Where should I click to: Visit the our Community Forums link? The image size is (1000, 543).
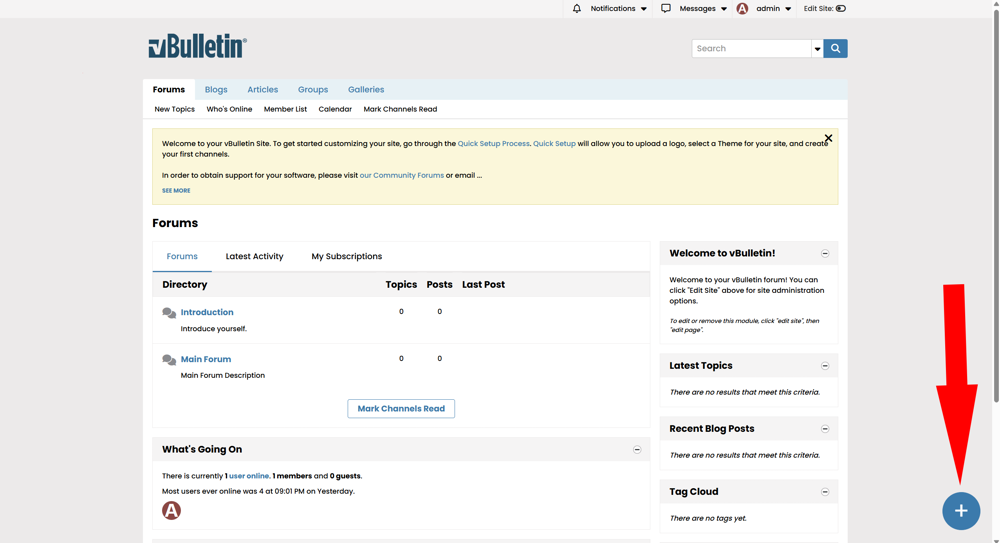pyautogui.click(x=402, y=175)
